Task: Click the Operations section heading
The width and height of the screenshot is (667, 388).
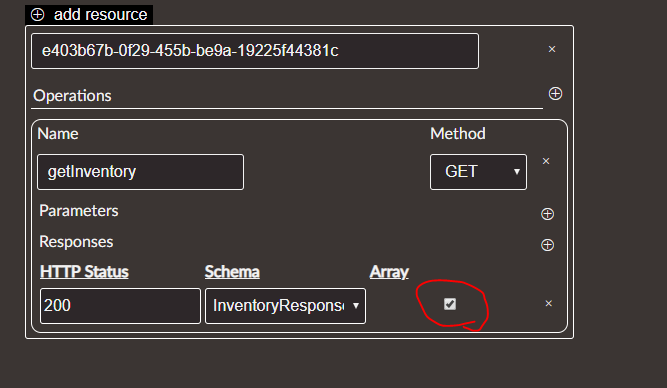Action: tap(72, 96)
